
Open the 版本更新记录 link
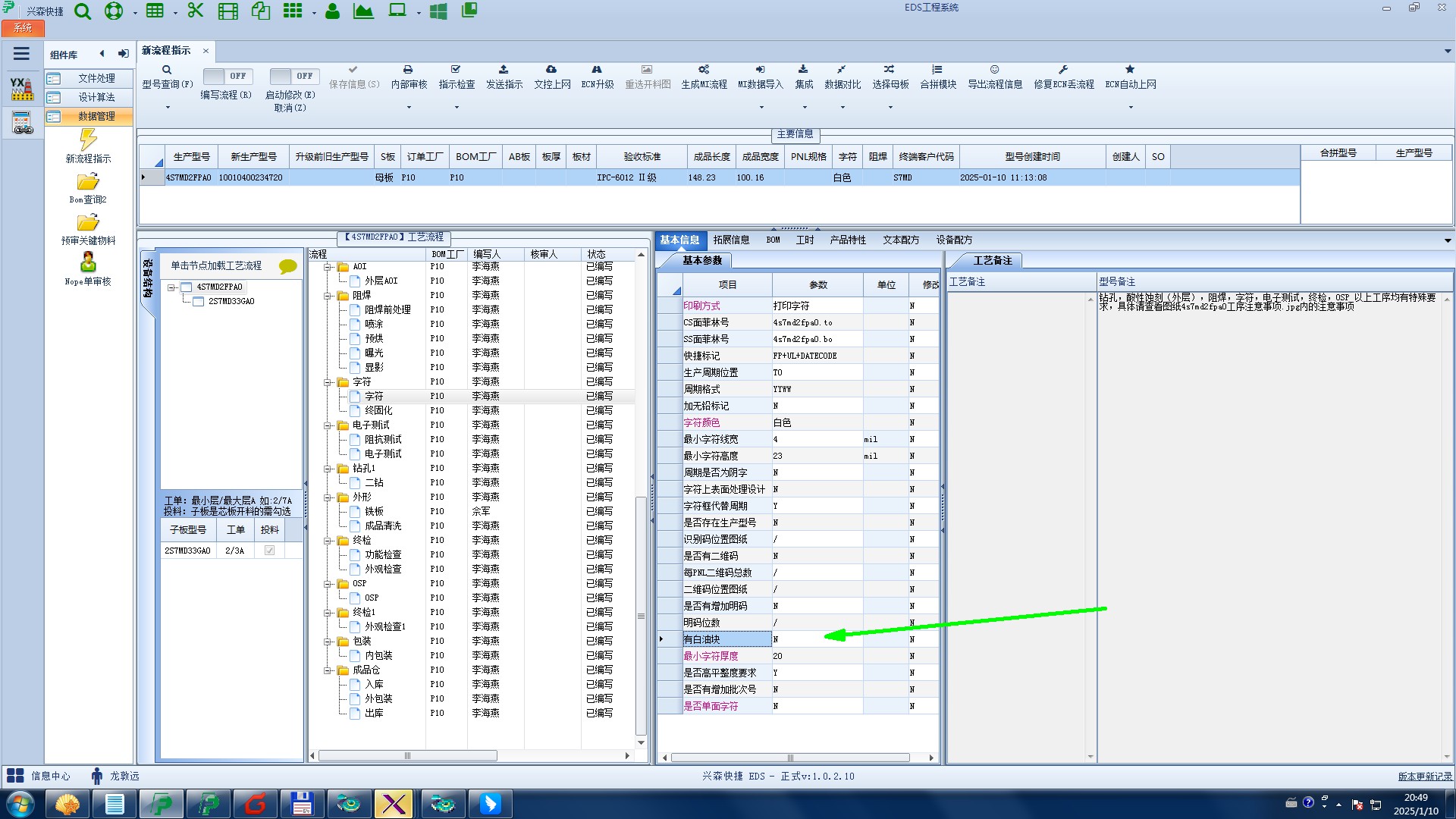coord(1424,777)
